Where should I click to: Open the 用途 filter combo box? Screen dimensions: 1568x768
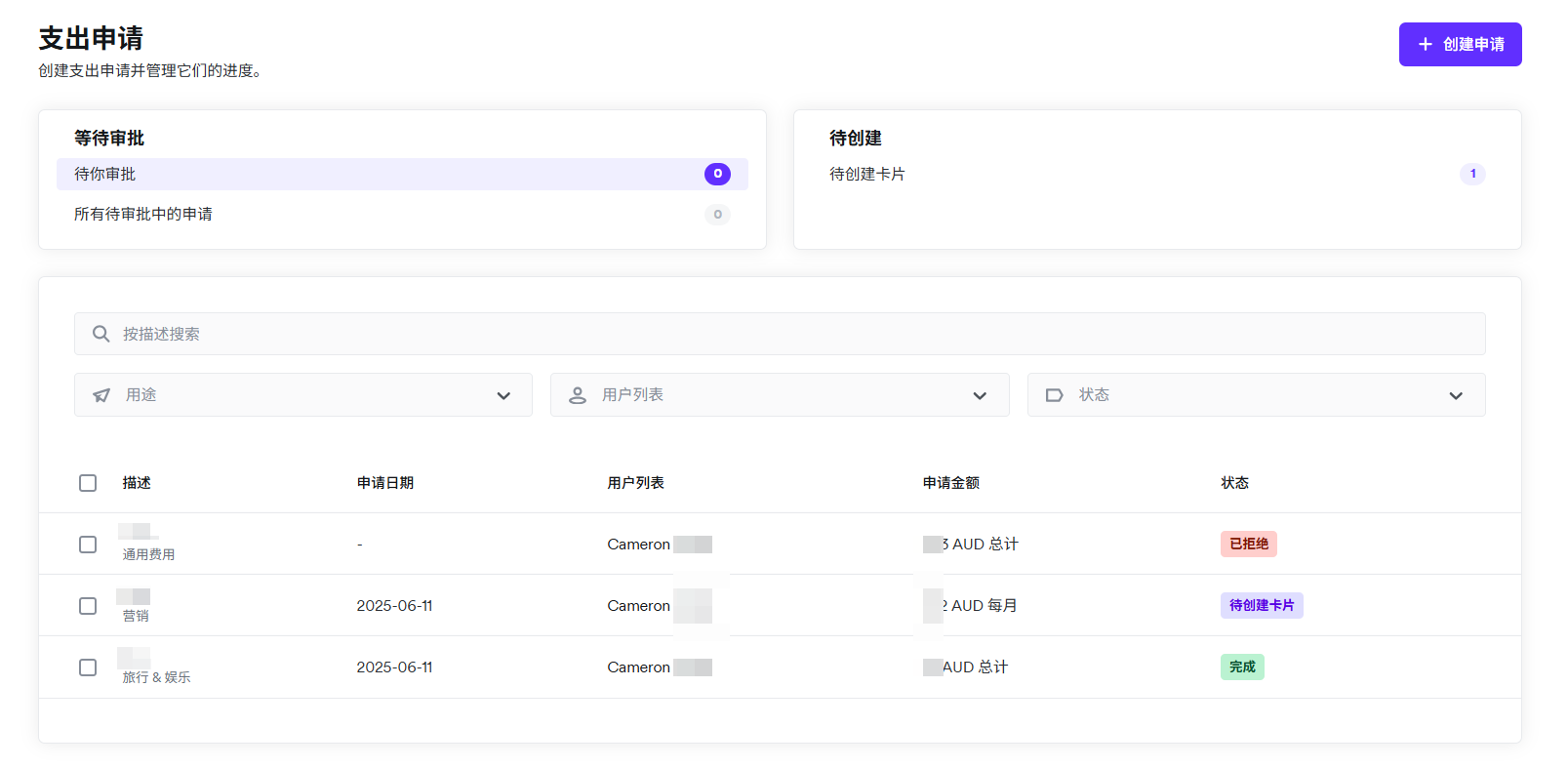coord(303,395)
